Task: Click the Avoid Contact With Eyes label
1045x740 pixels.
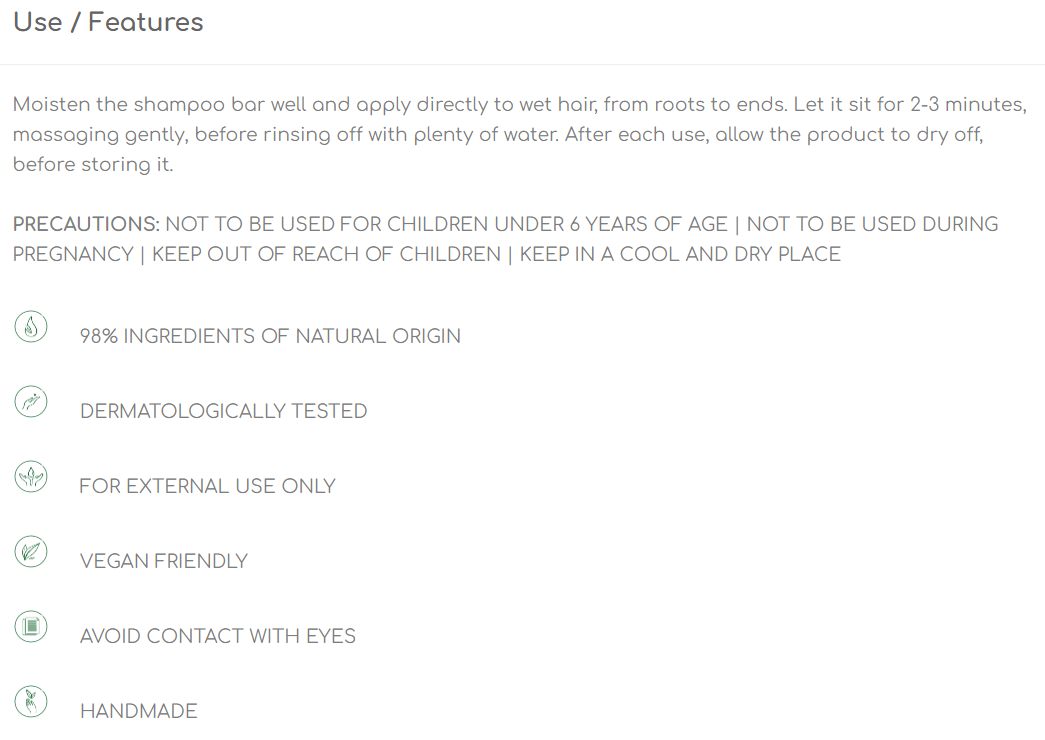Action: (217, 636)
